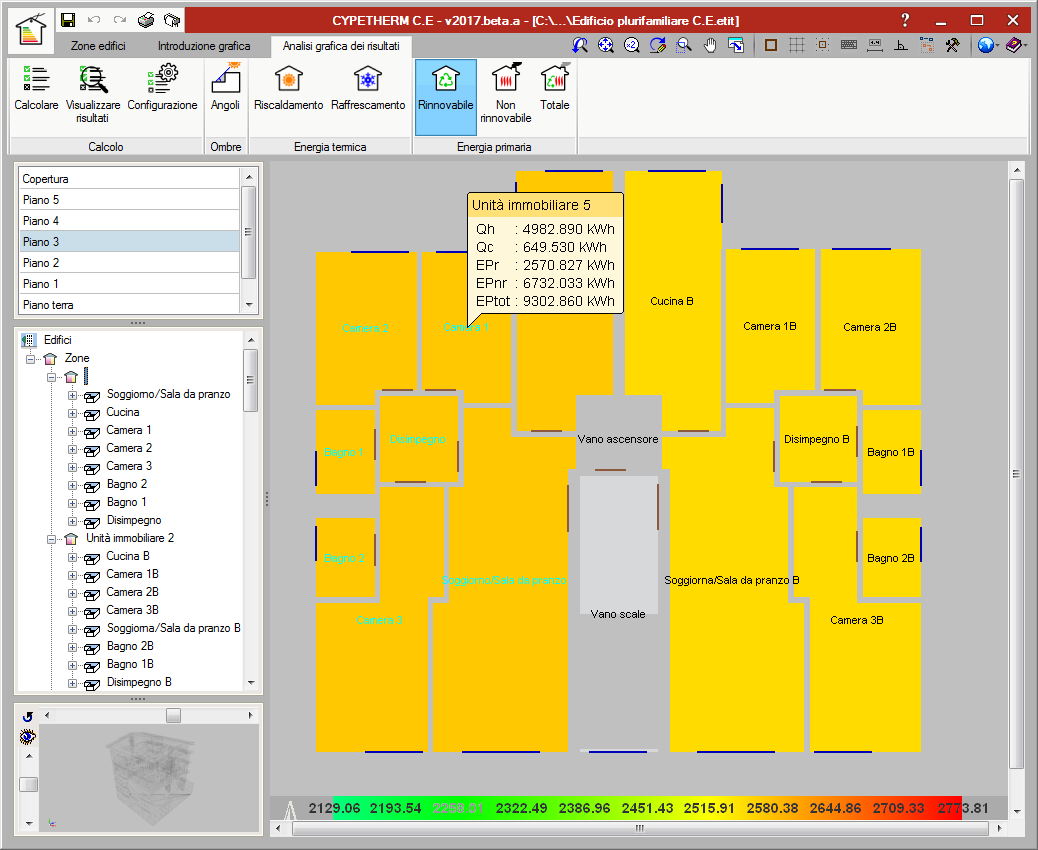Toggle the grid display icon
Viewport: 1038px width, 850px height.
(796, 45)
